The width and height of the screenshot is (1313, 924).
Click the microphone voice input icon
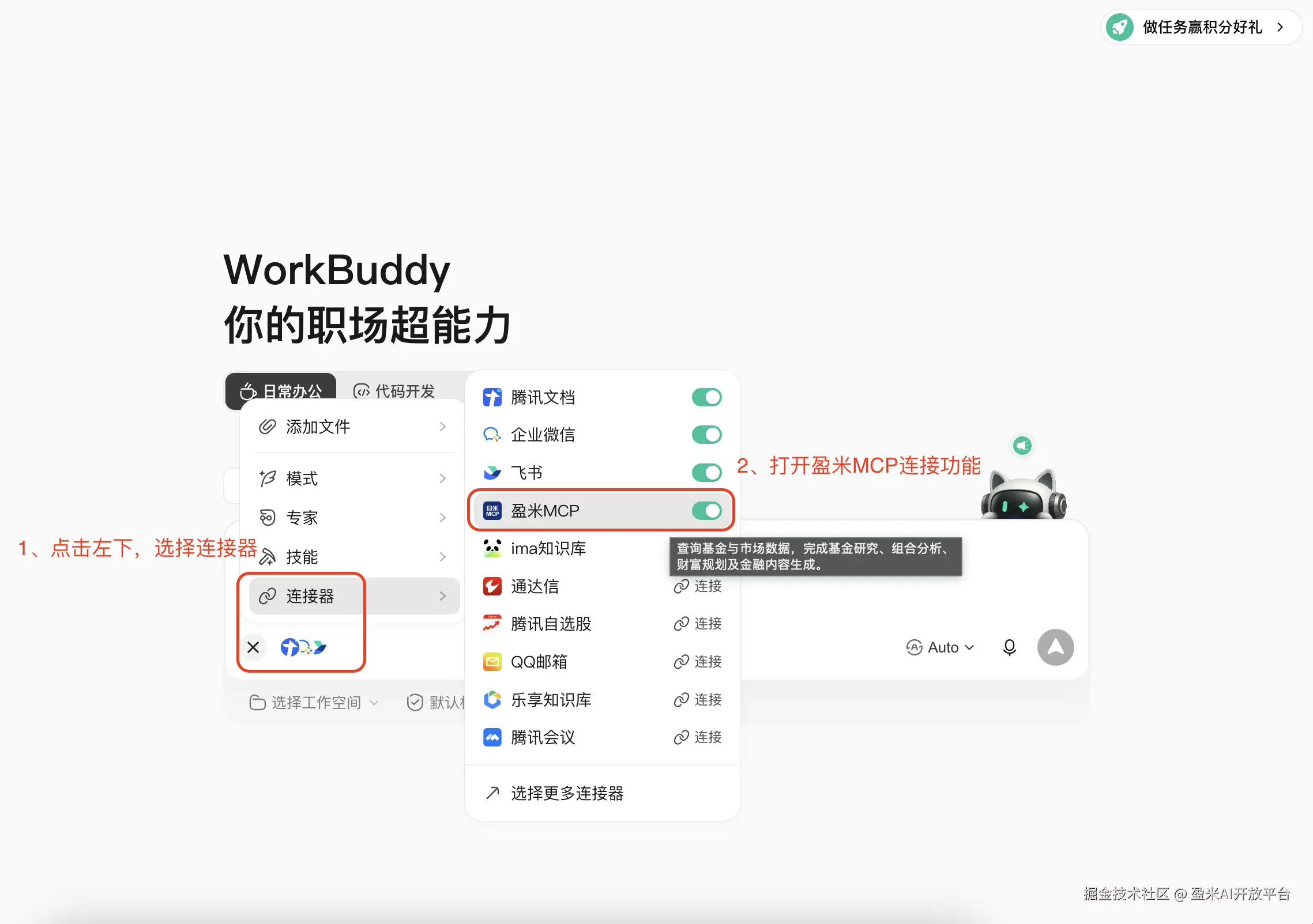tap(1009, 647)
